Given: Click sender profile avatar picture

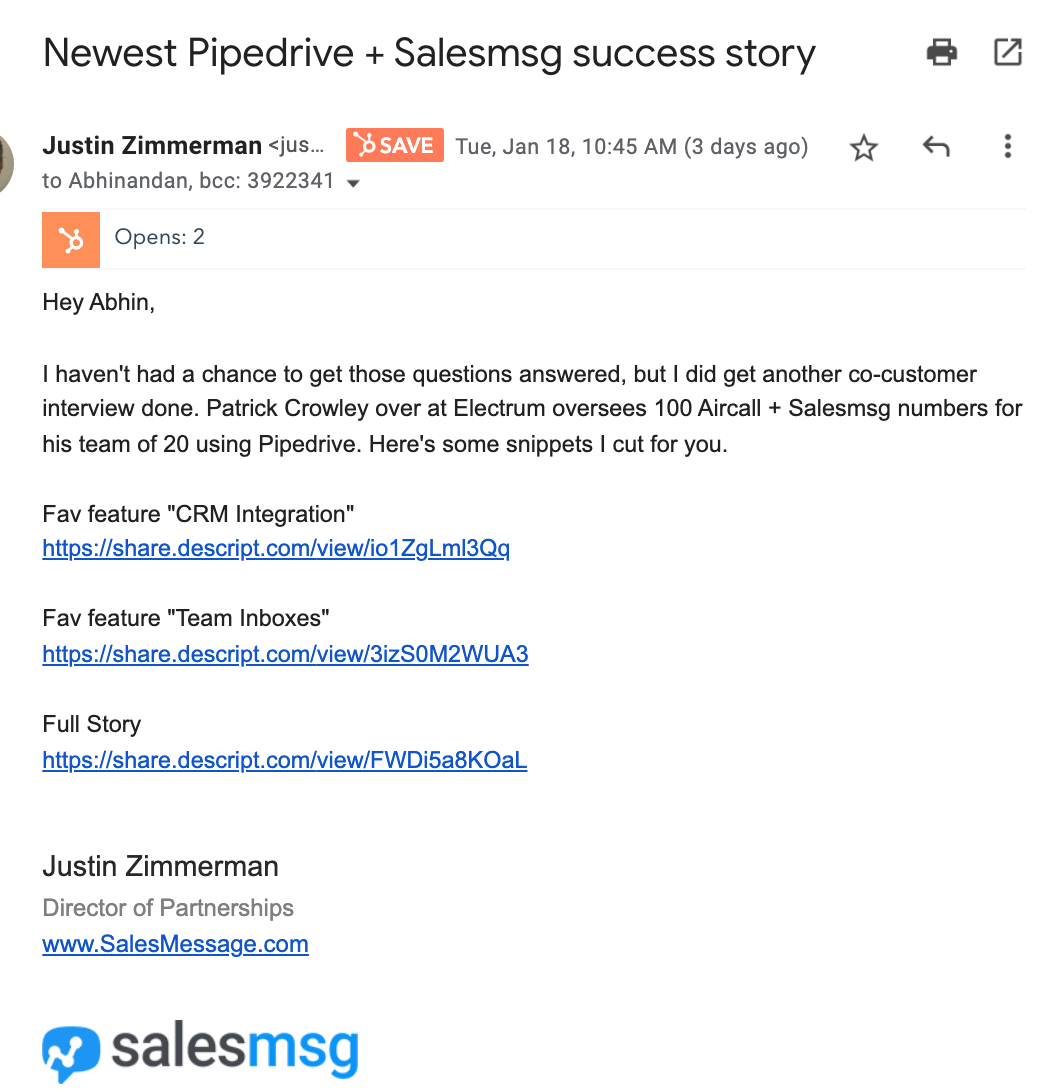Looking at the screenshot, I should (6, 164).
